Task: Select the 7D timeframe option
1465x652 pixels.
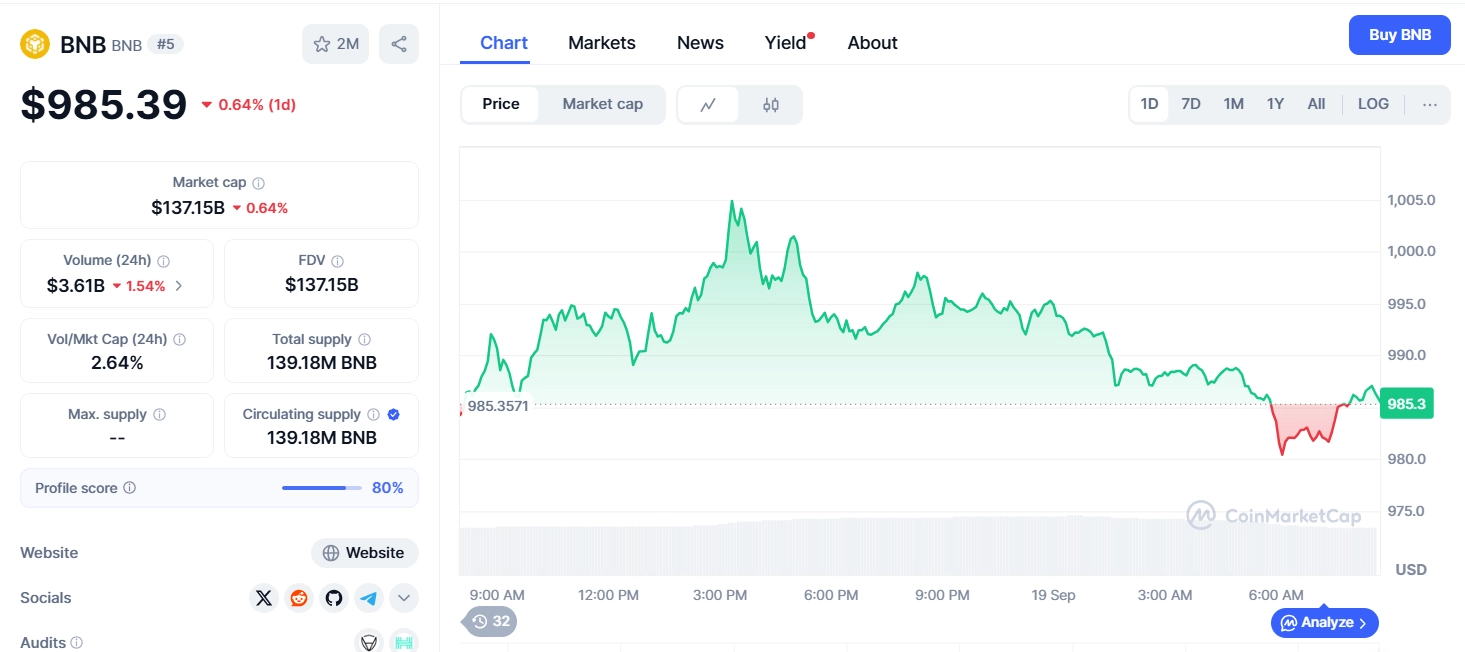Action: pos(1191,103)
